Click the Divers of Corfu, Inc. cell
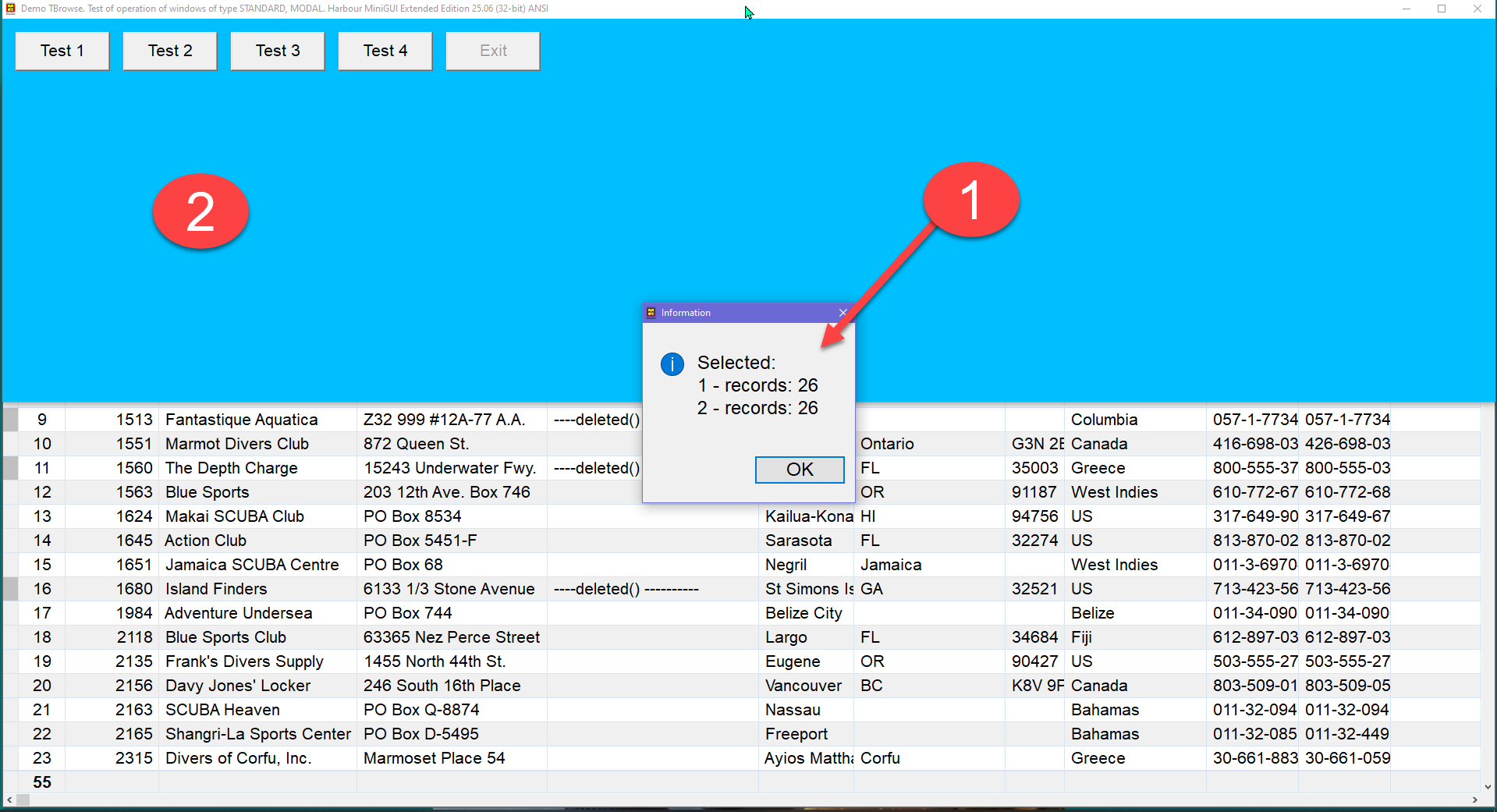This screenshot has height=812, width=1497. pyautogui.click(x=238, y=758)
